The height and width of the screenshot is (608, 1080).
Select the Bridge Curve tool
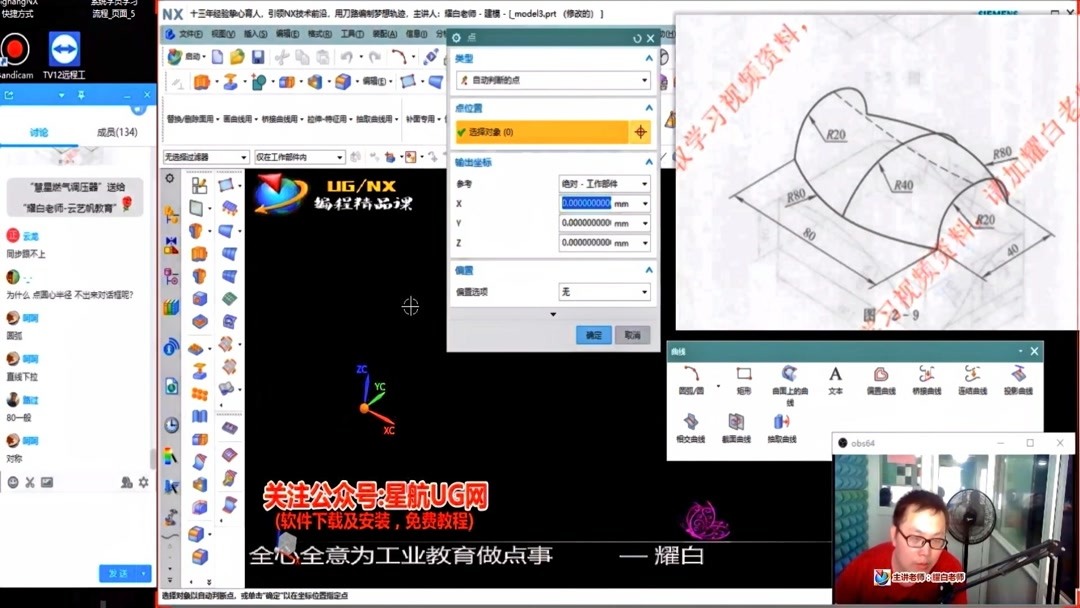(927, 372)
